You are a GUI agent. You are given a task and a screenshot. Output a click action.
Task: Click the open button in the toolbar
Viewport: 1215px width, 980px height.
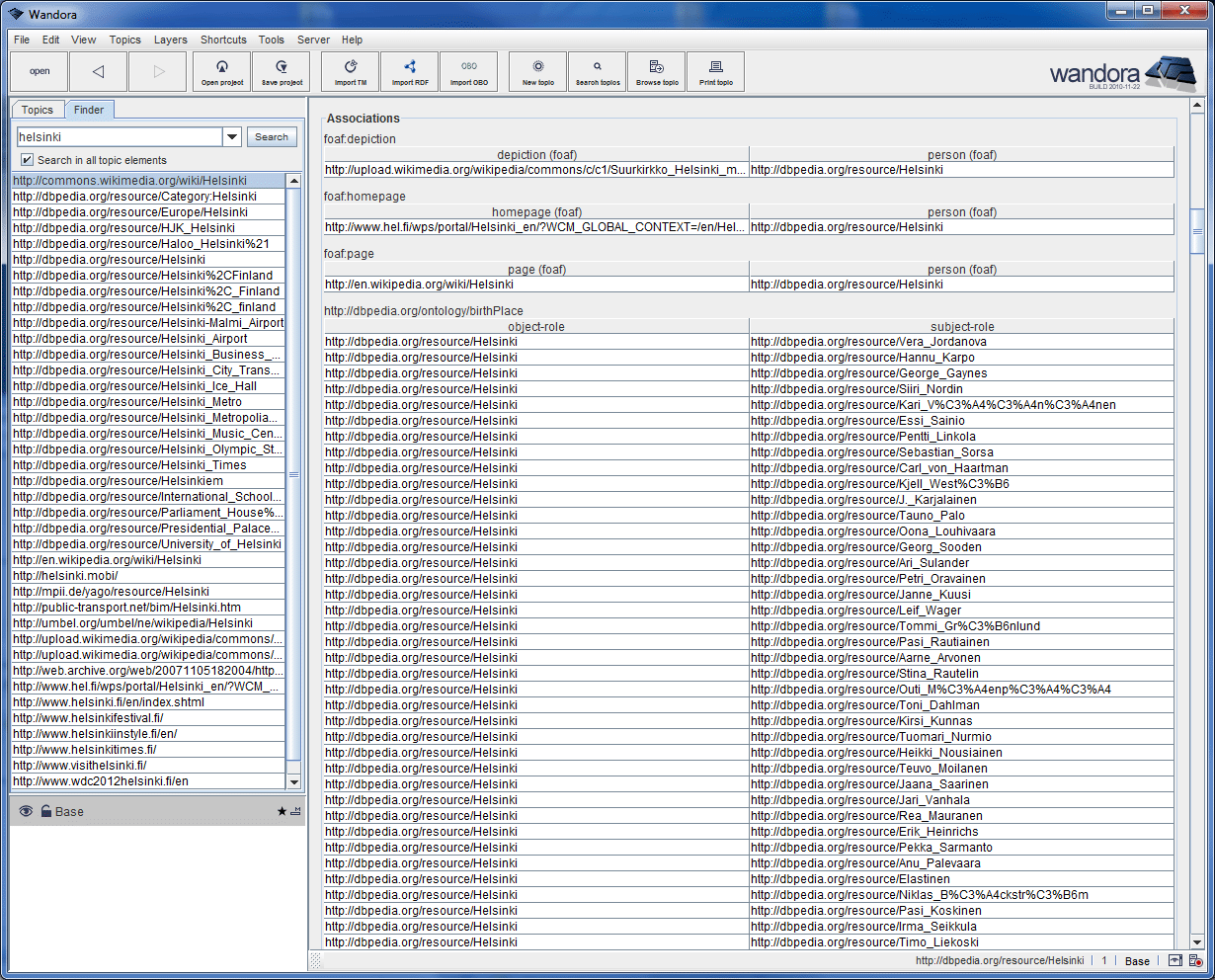[x=40, y=71]
